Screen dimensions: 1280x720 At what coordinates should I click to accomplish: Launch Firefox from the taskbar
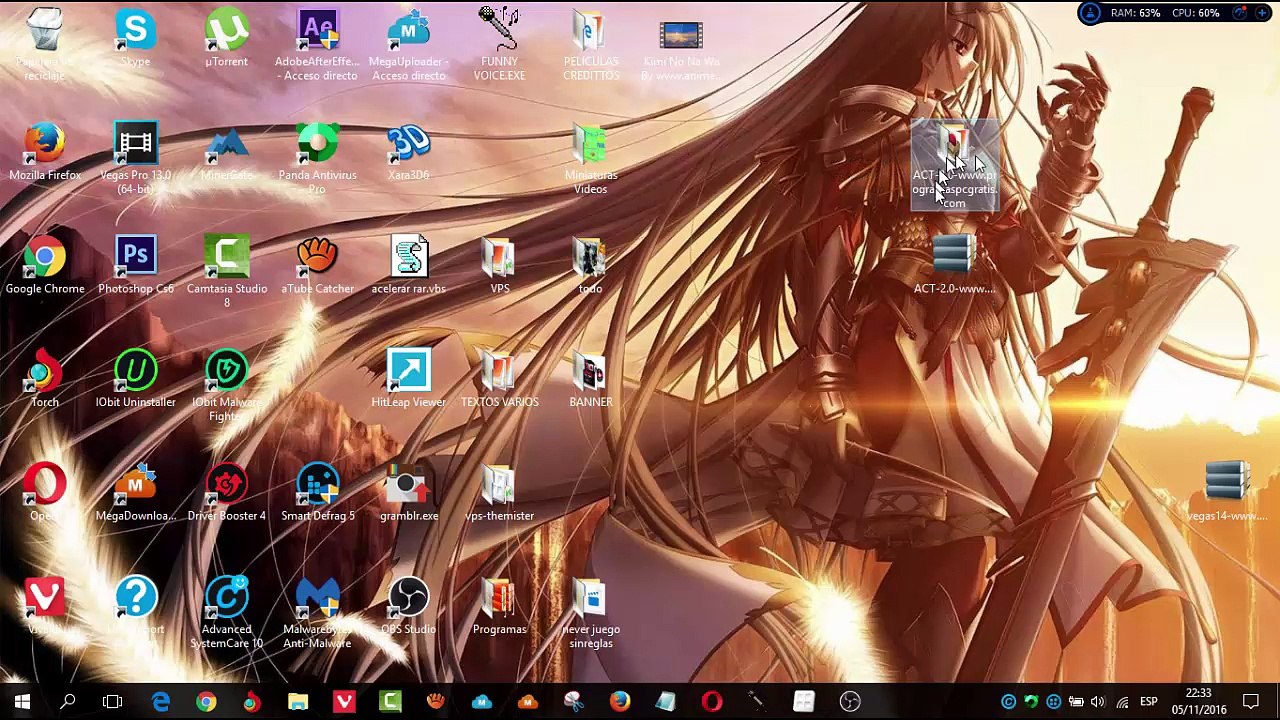(620, 702)
